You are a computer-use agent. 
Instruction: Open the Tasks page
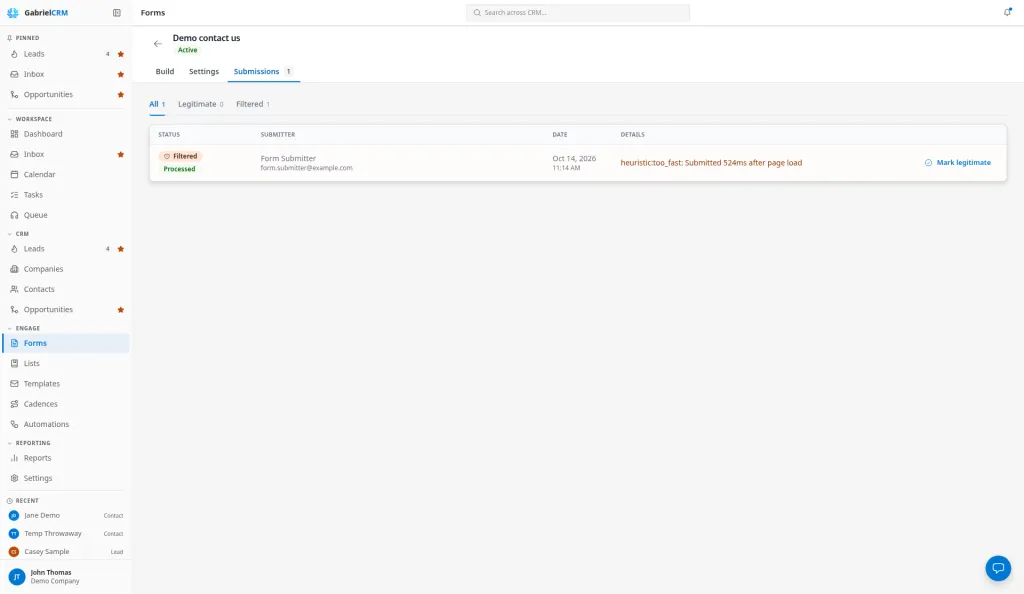tap(66, 195)
